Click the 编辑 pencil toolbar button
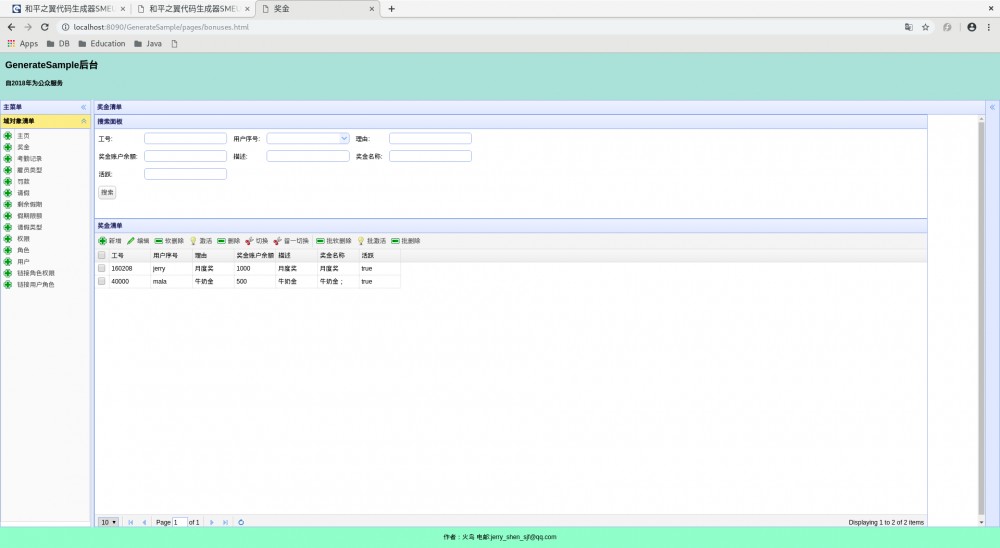Viewport: 1000px width, 548px height. tap(138, 241)
